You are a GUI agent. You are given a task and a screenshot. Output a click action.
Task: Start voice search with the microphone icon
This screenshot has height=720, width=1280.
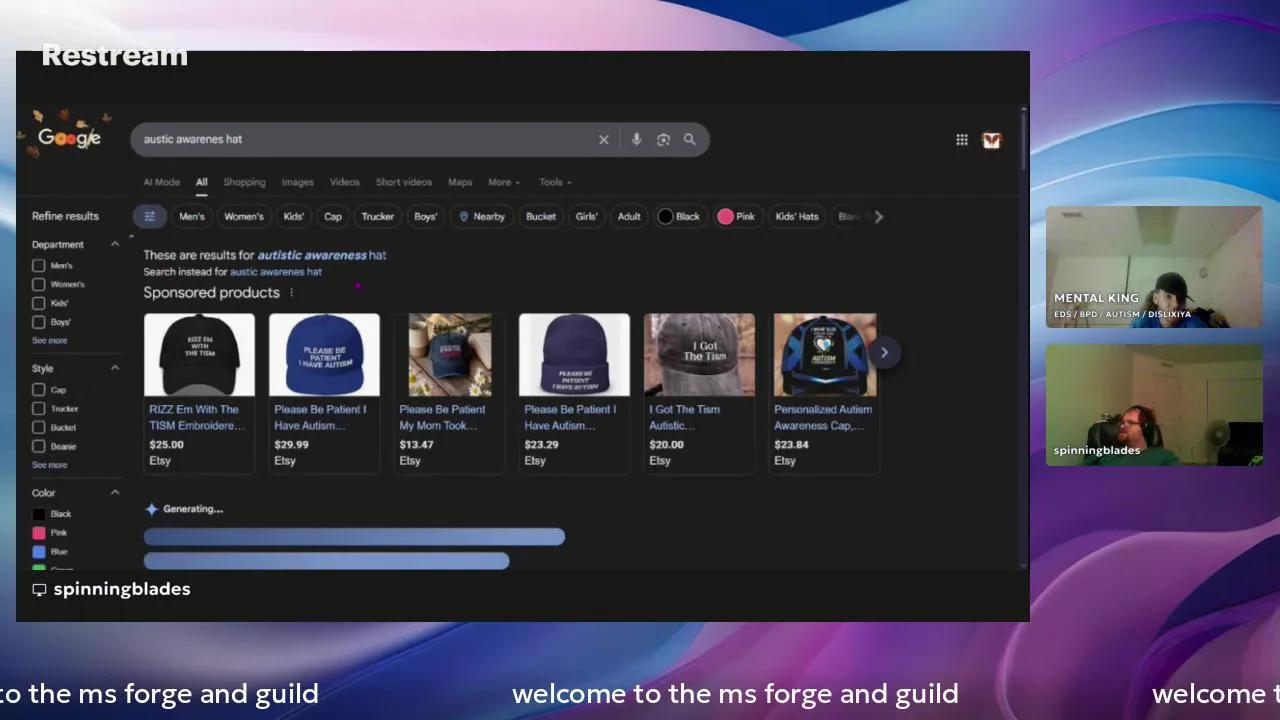[636, 140]
